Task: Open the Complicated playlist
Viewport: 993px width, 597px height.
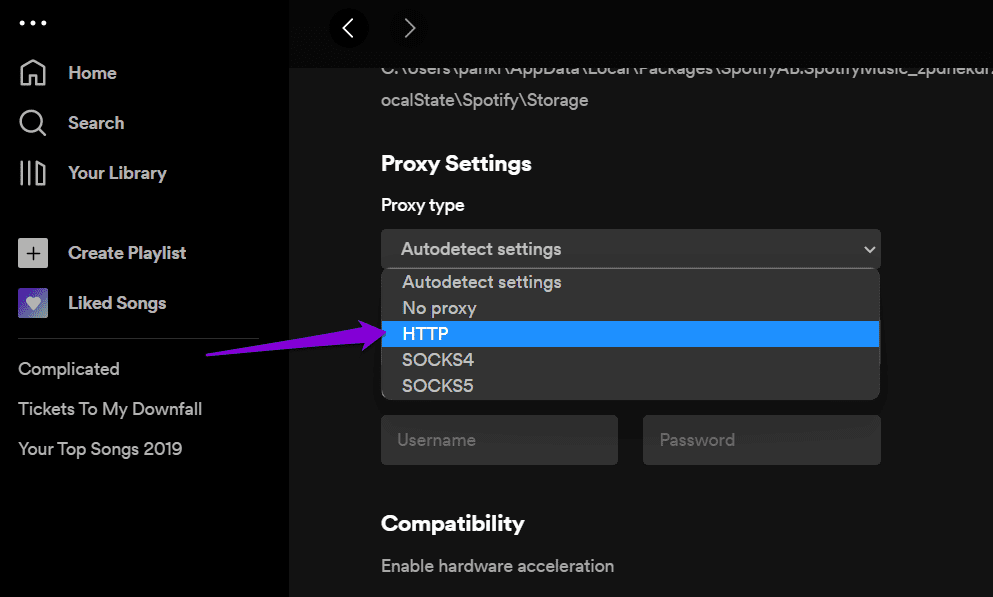Action: tap(69, 369)
